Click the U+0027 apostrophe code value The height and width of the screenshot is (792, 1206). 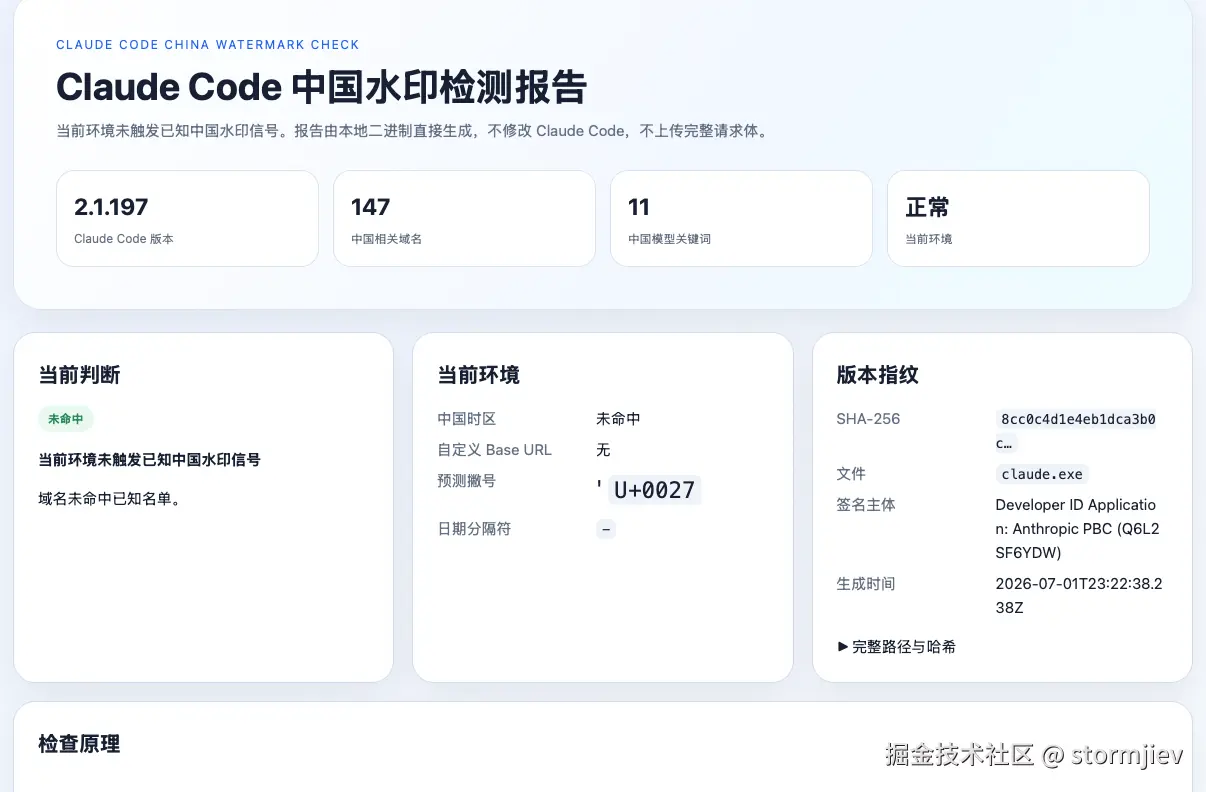[655, 490]
